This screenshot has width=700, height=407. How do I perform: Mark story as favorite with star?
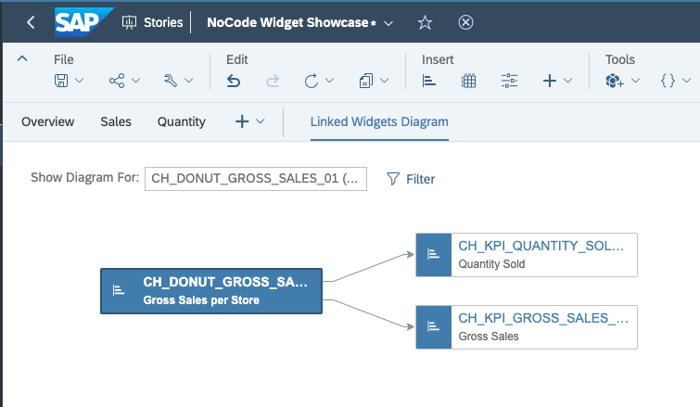point(425,22)
